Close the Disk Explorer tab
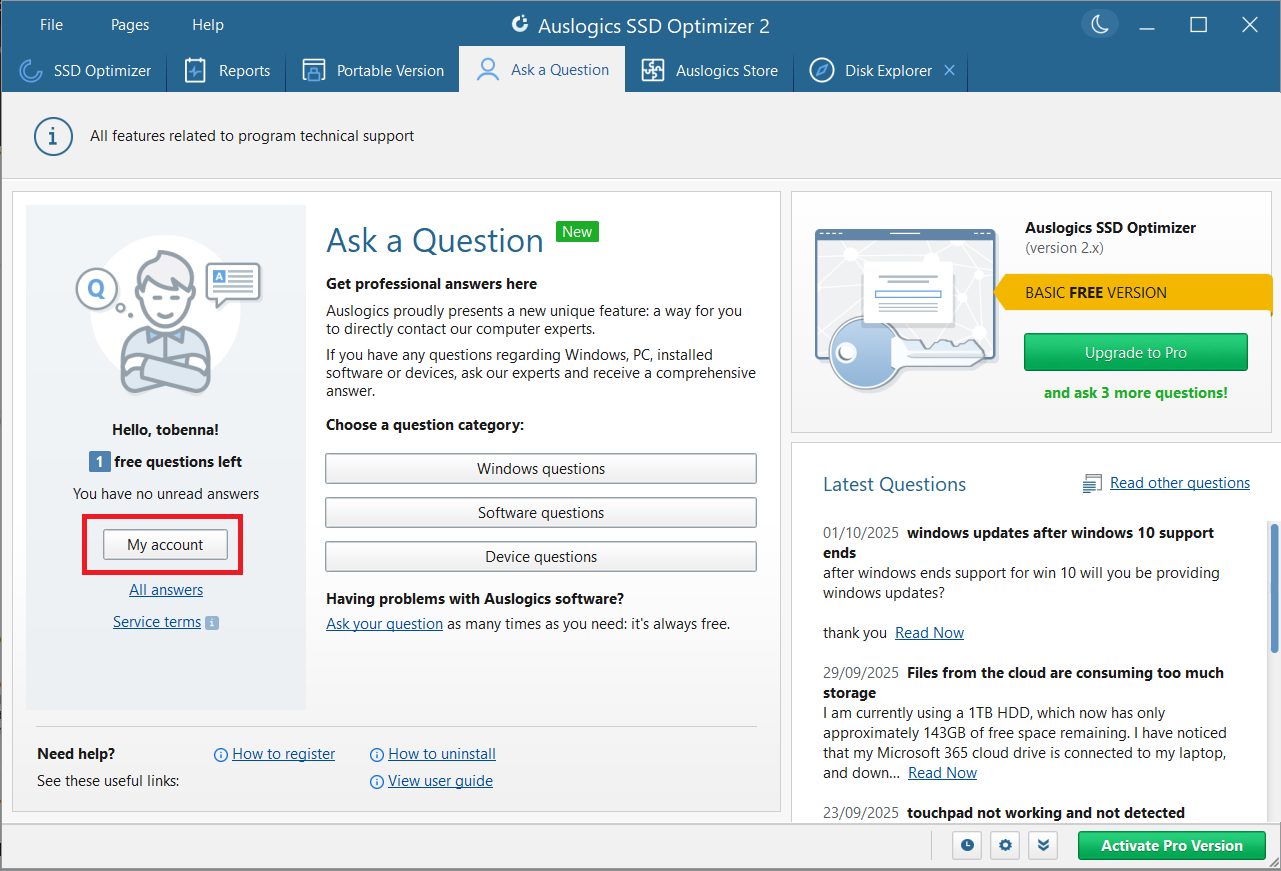This screenshot has width=1281, height=871. point(949,70)
